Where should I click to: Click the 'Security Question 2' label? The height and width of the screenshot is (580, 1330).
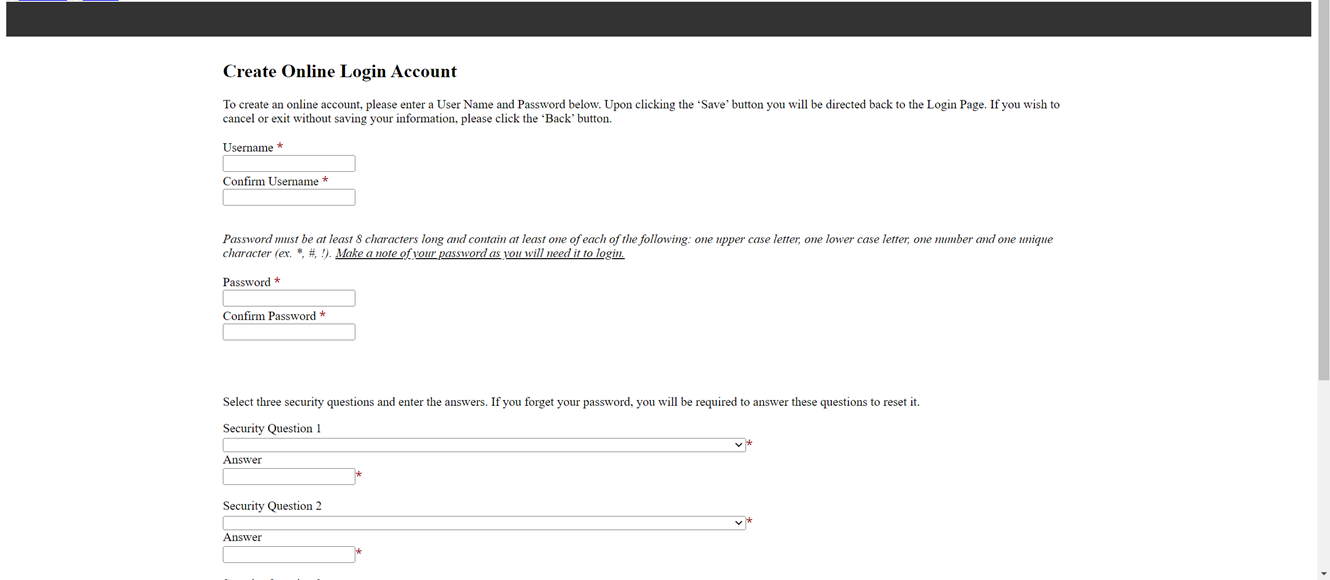pyautogui.click(x=272, y=507)
